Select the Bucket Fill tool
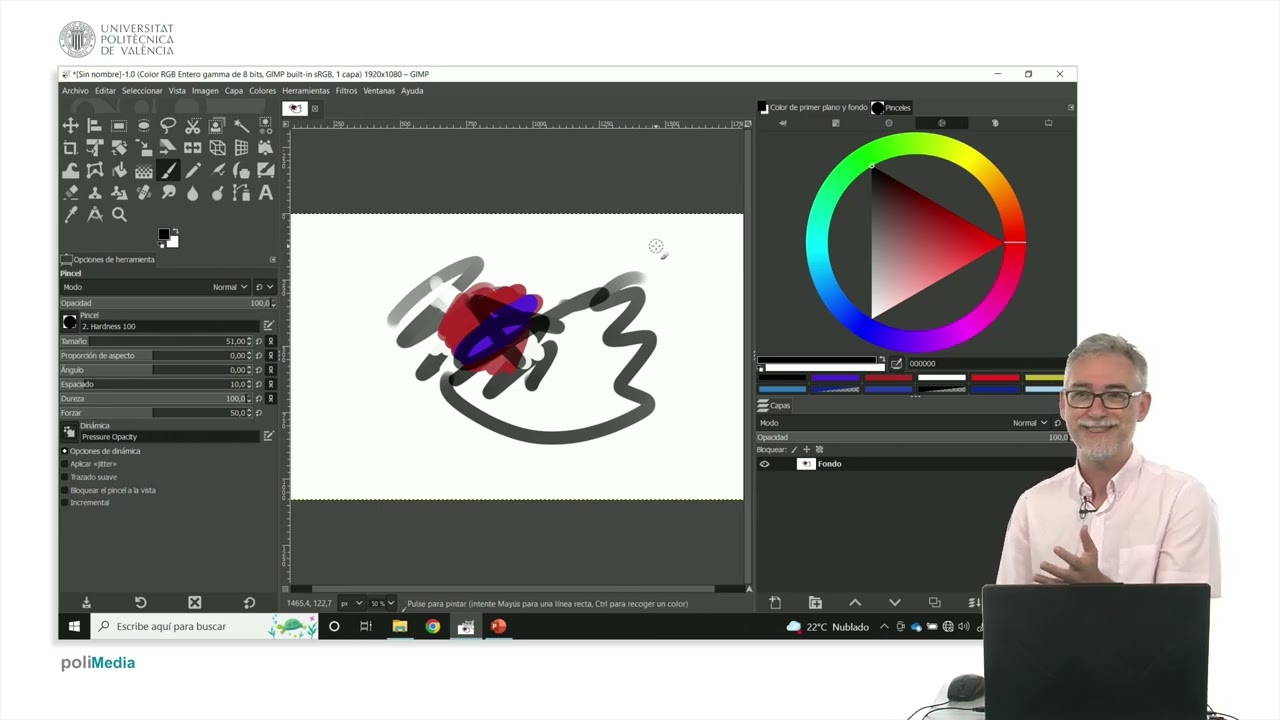The width and height of the screenshot is (1280, 720). [119, 170]
